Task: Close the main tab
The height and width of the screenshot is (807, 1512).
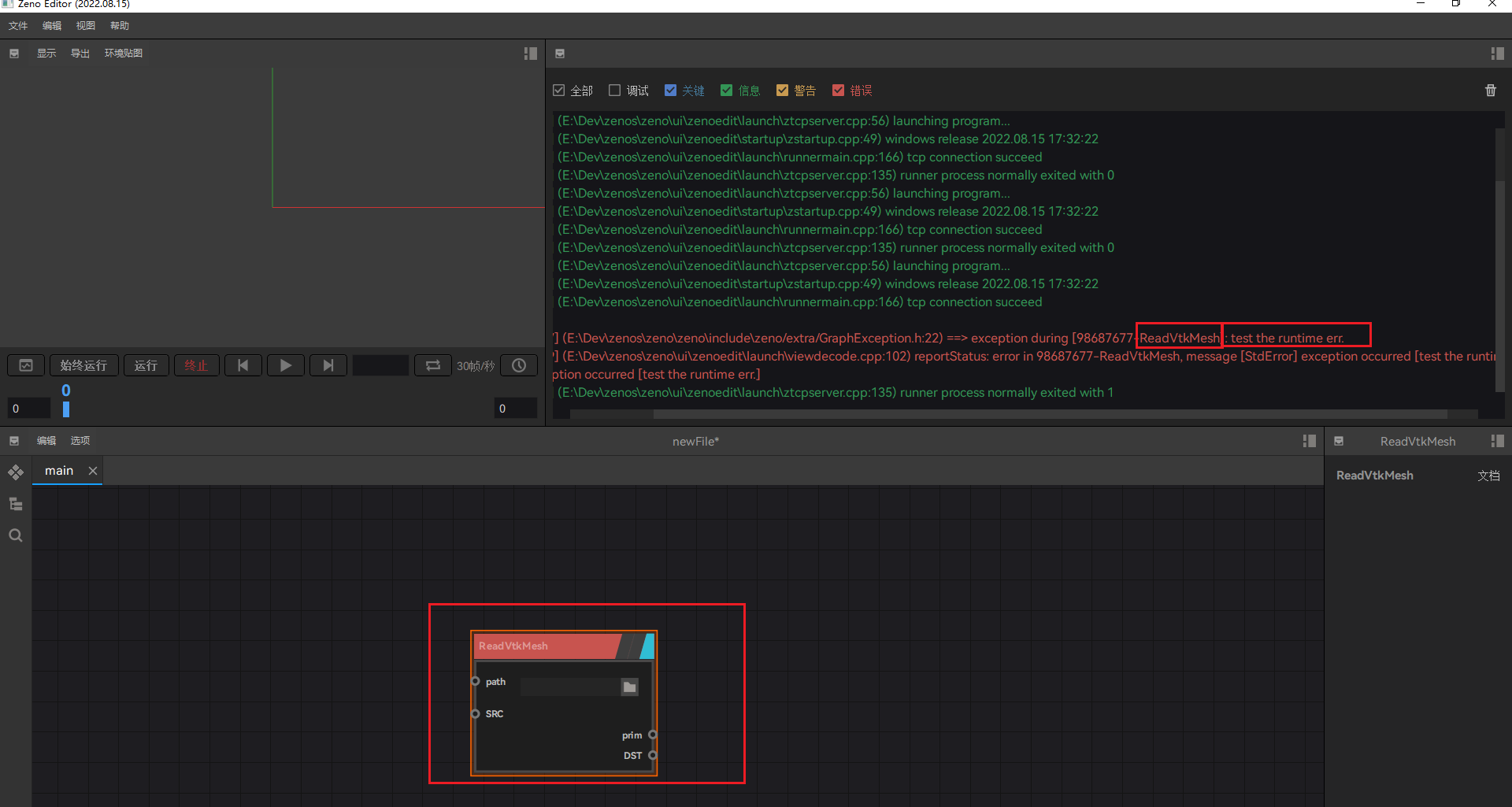Action: pos(93,471)
